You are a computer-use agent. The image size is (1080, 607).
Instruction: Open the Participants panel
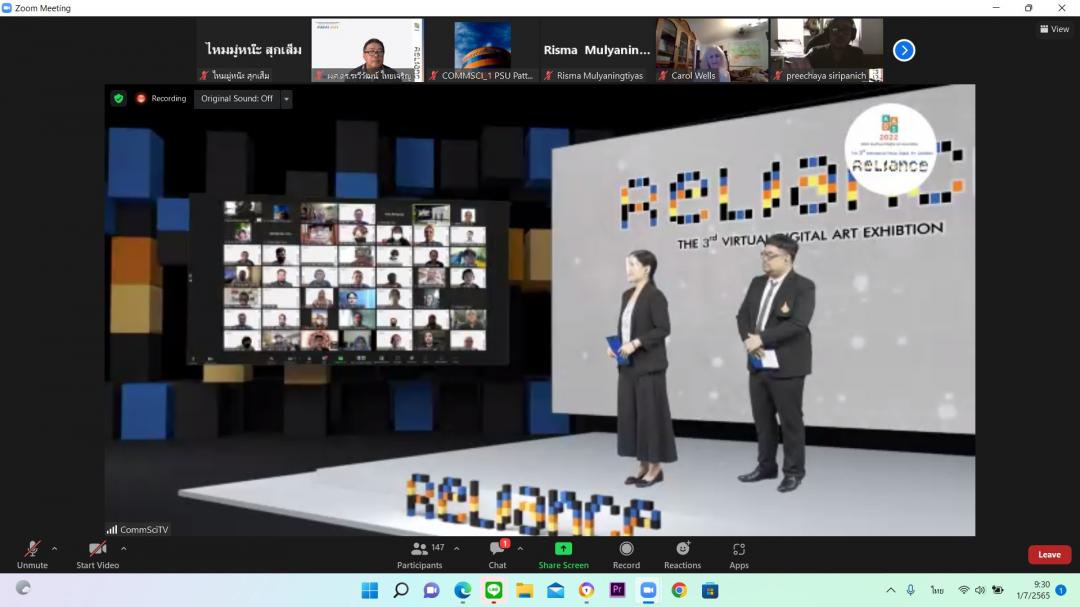tap(420, 554)
